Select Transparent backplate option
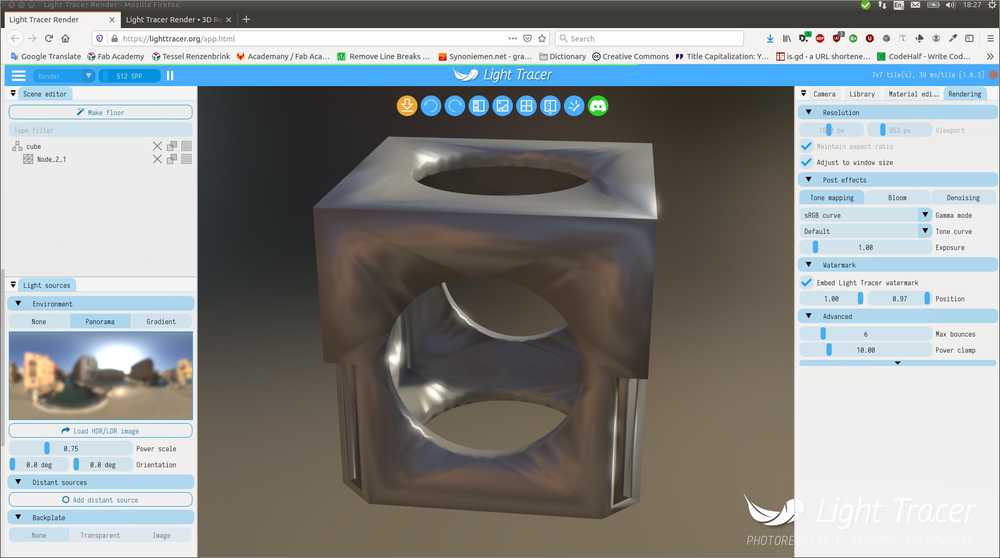This screenshot has width=1000, height=558. [100, 535]
